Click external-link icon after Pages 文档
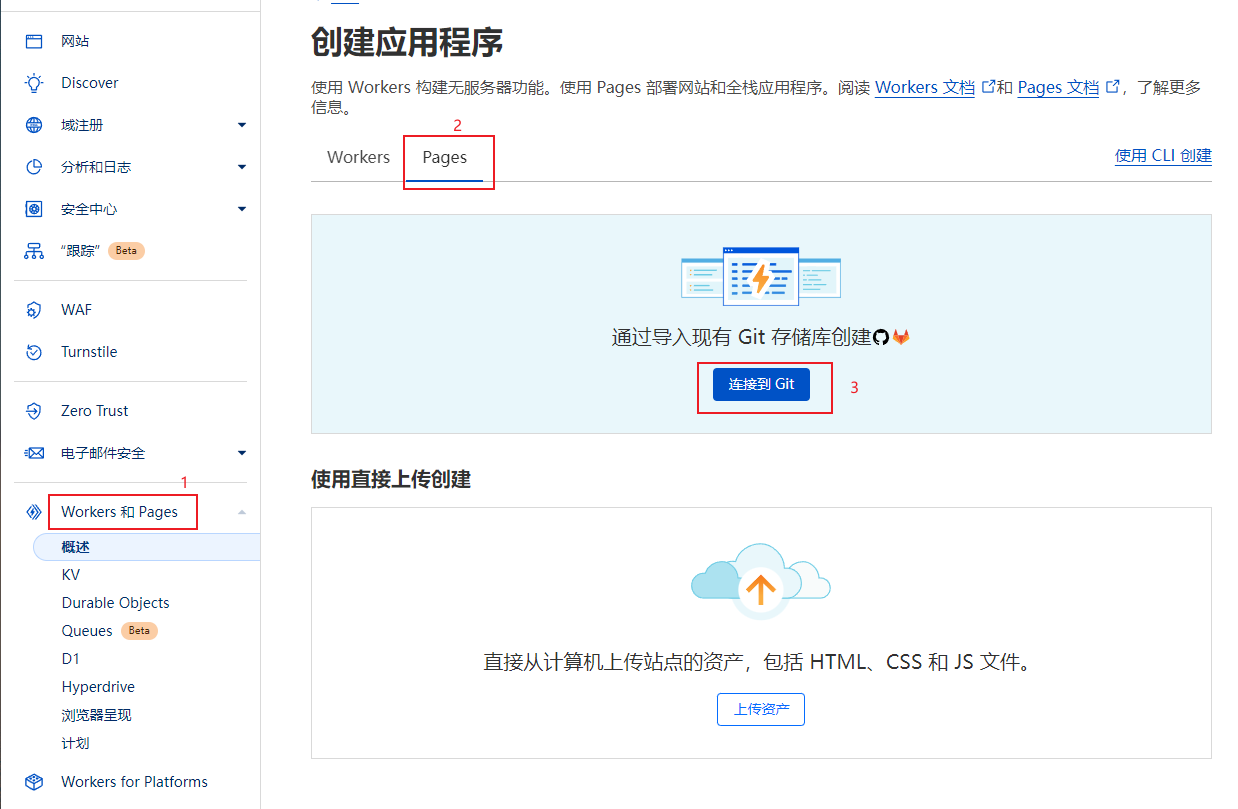Image resolution: width=1238 pixels, height=809 pixels. click(1112, 87)
